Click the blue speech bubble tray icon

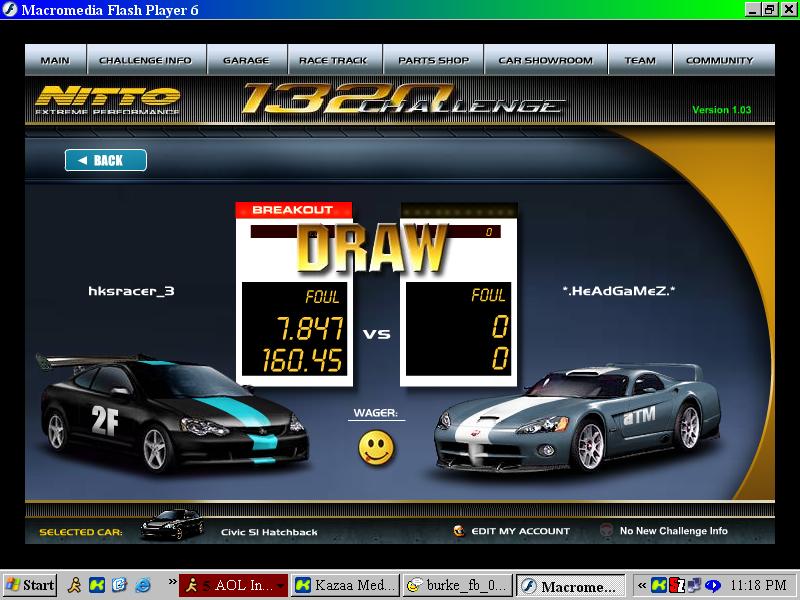click(x=712, y=585)
